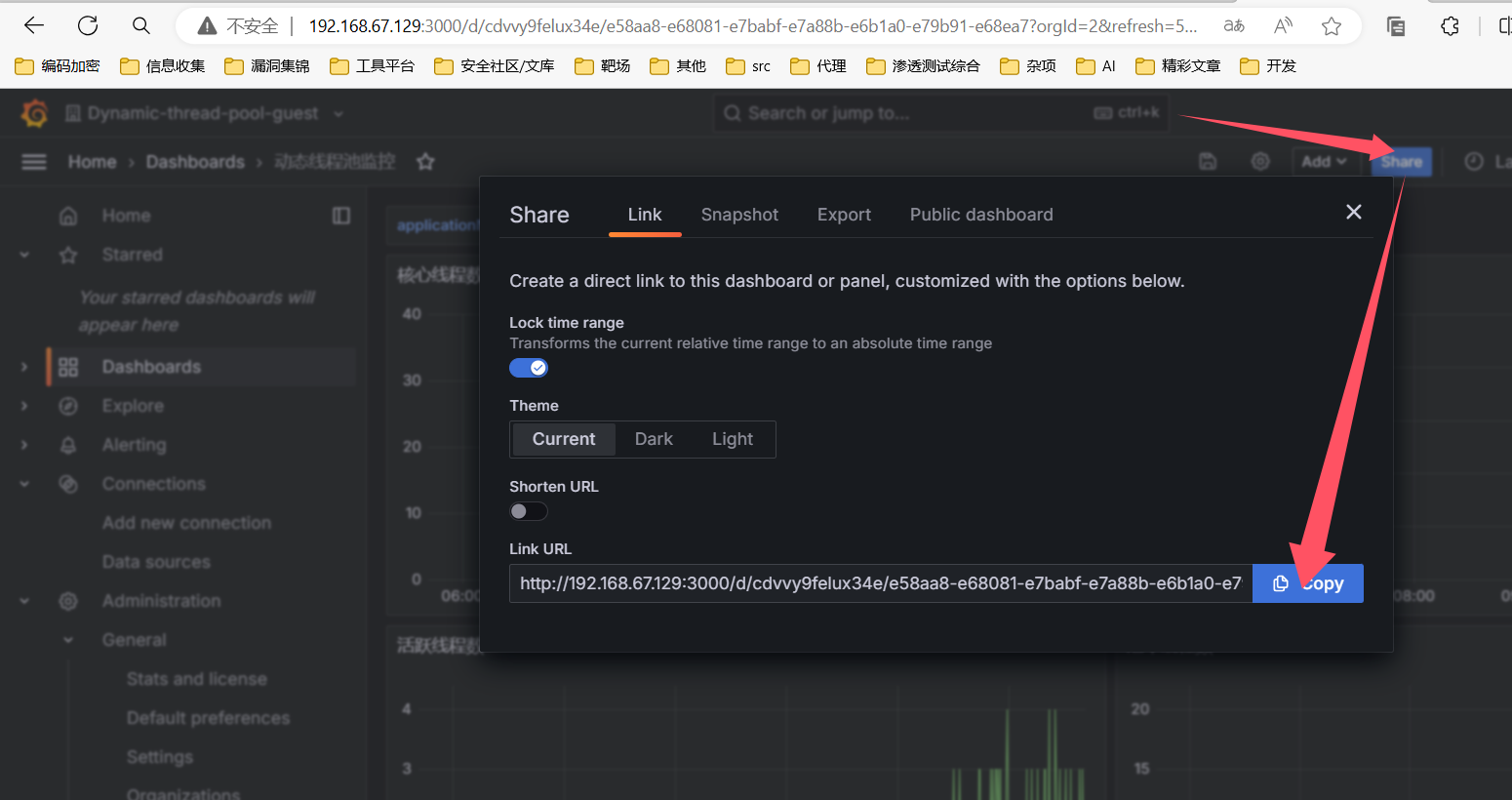The width and height of the screenshot is (1512, 800).
Task: Collapse the Connections section chevron
Action: 24,484
